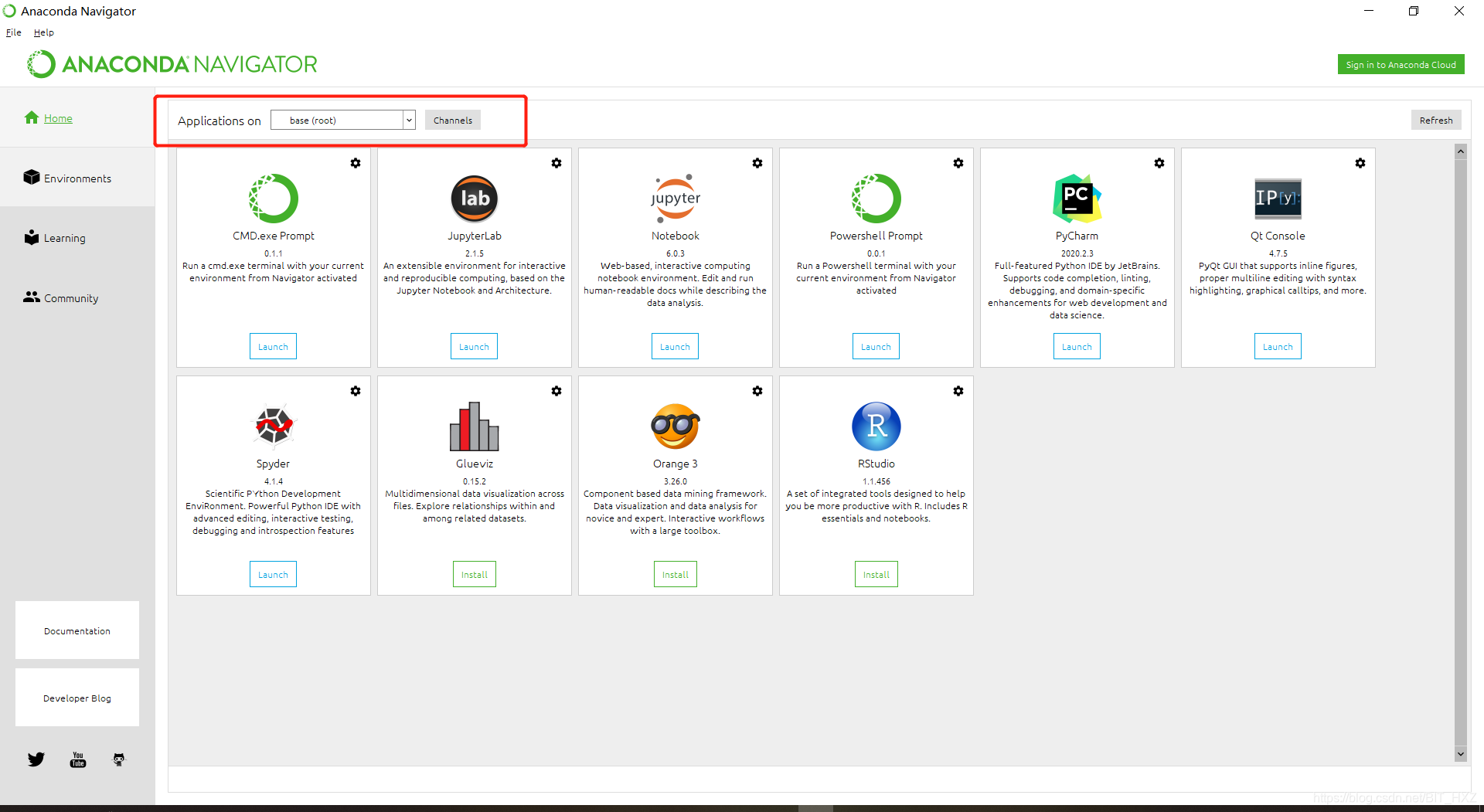Click the Glueviz bar chart logo
1484x812 pixels.
click(x=475, y=426)
